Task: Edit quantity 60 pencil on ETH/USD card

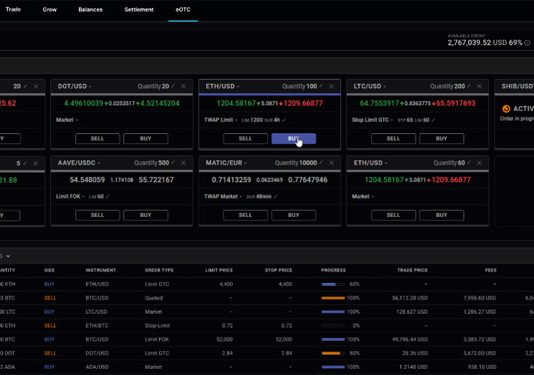Action: [469, 163]
